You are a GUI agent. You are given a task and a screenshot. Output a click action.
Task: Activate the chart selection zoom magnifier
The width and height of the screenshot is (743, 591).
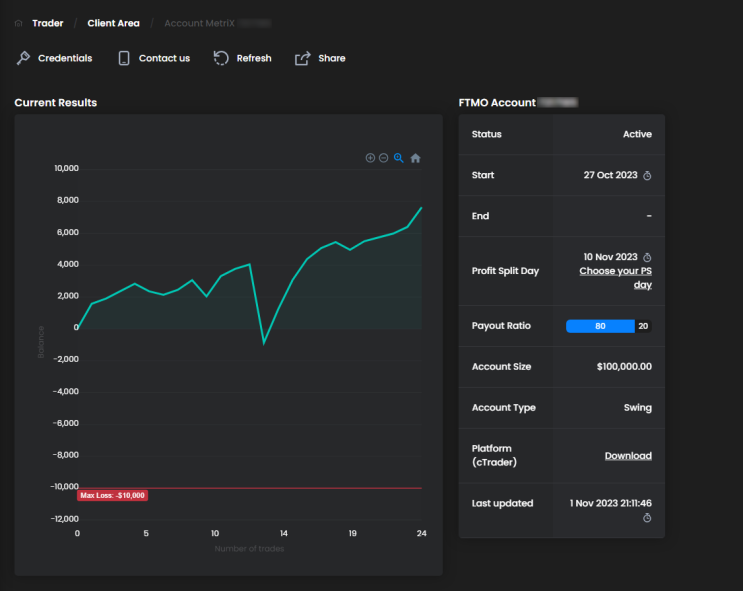[399, 158]
